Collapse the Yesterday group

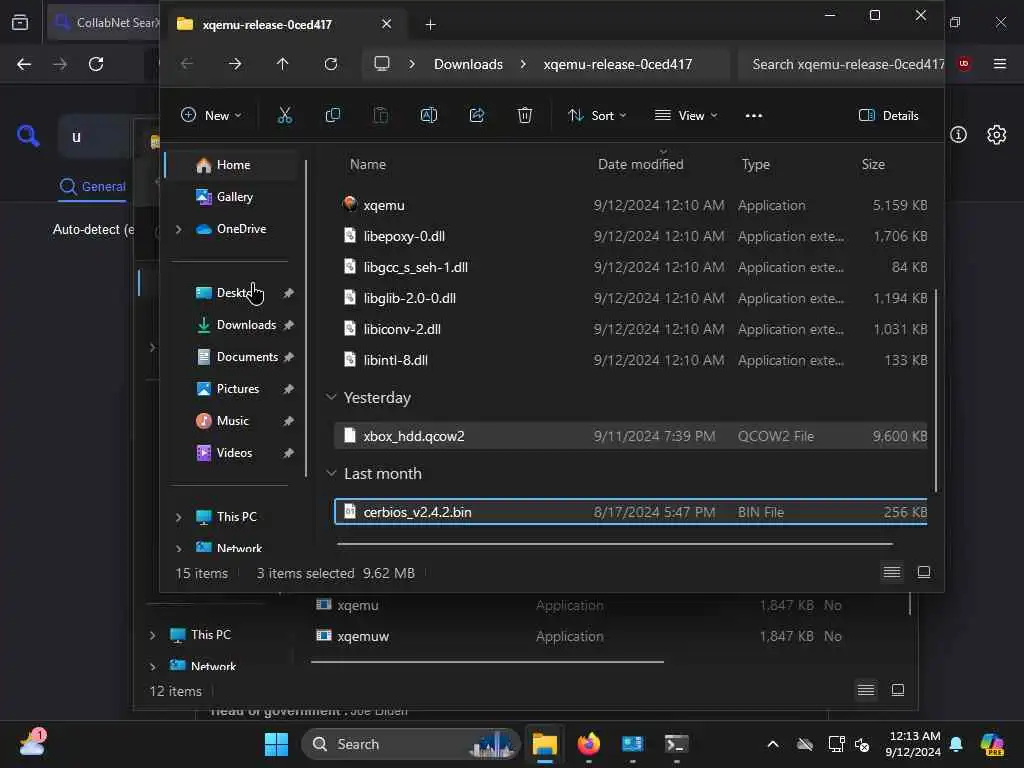click(331, 398)
